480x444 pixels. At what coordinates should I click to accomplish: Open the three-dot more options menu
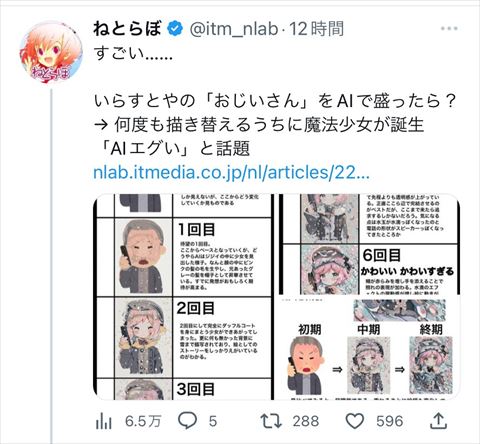449,29
